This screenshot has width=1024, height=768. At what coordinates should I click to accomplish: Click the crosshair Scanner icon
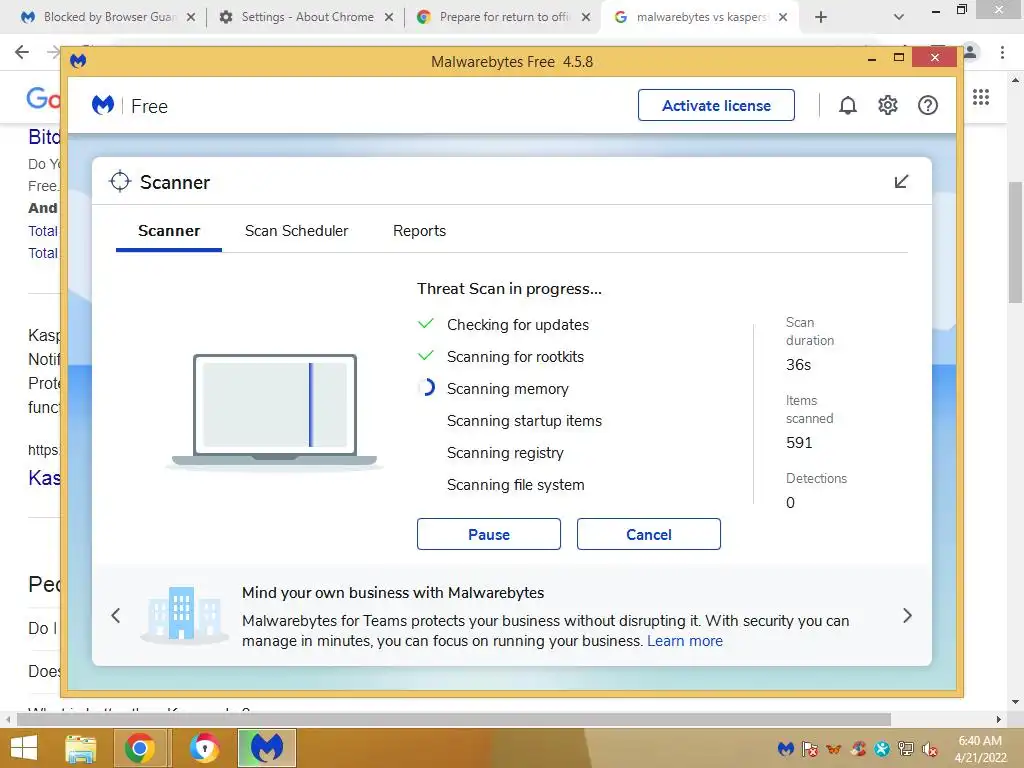click(x=120, y=182)
